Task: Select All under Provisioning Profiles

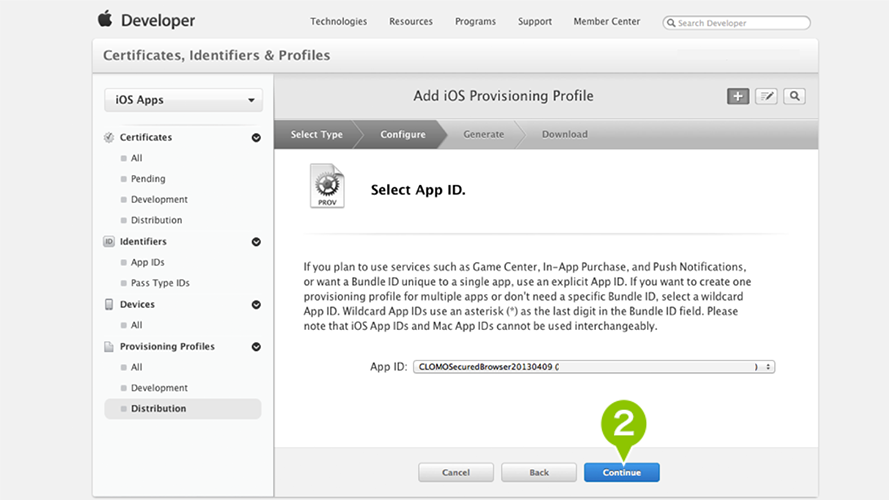Action: coord(137,367)
